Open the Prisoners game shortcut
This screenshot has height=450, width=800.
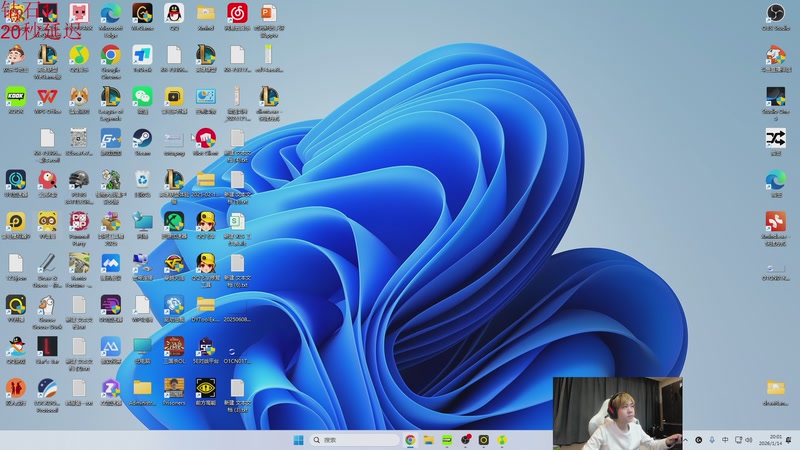(x=174, y=389)
